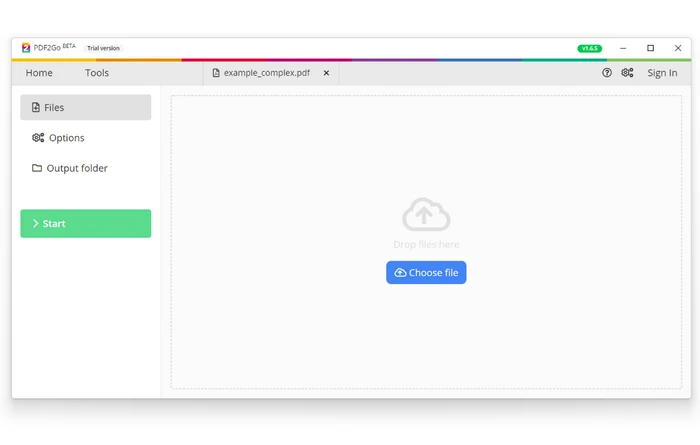The height and width of the screenshot is (445, 700).
Task: Minimize the PDF2Go window
Action: point(623,48)
